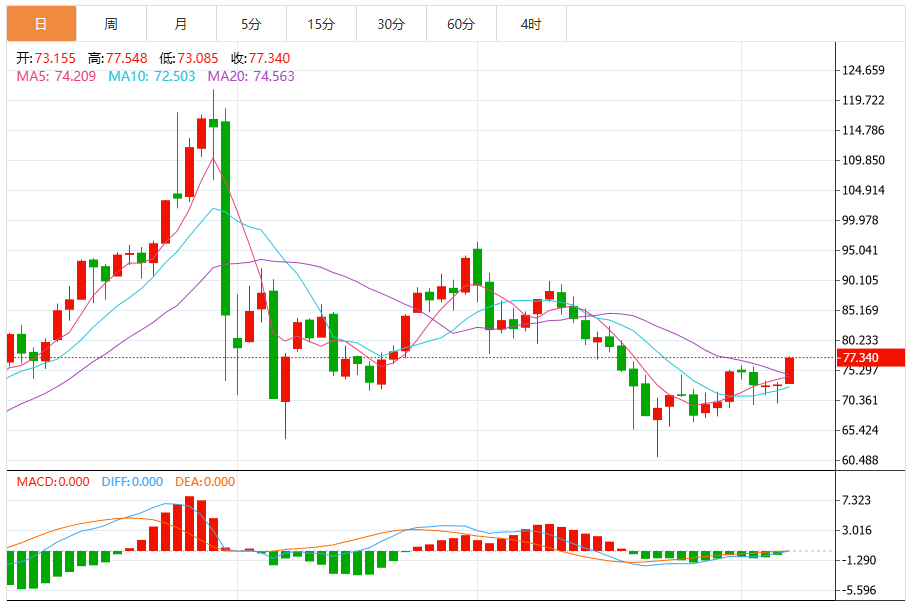Click the 124.659 price axis label
Viewport: 911px width, 601px height.
(863, 70)
